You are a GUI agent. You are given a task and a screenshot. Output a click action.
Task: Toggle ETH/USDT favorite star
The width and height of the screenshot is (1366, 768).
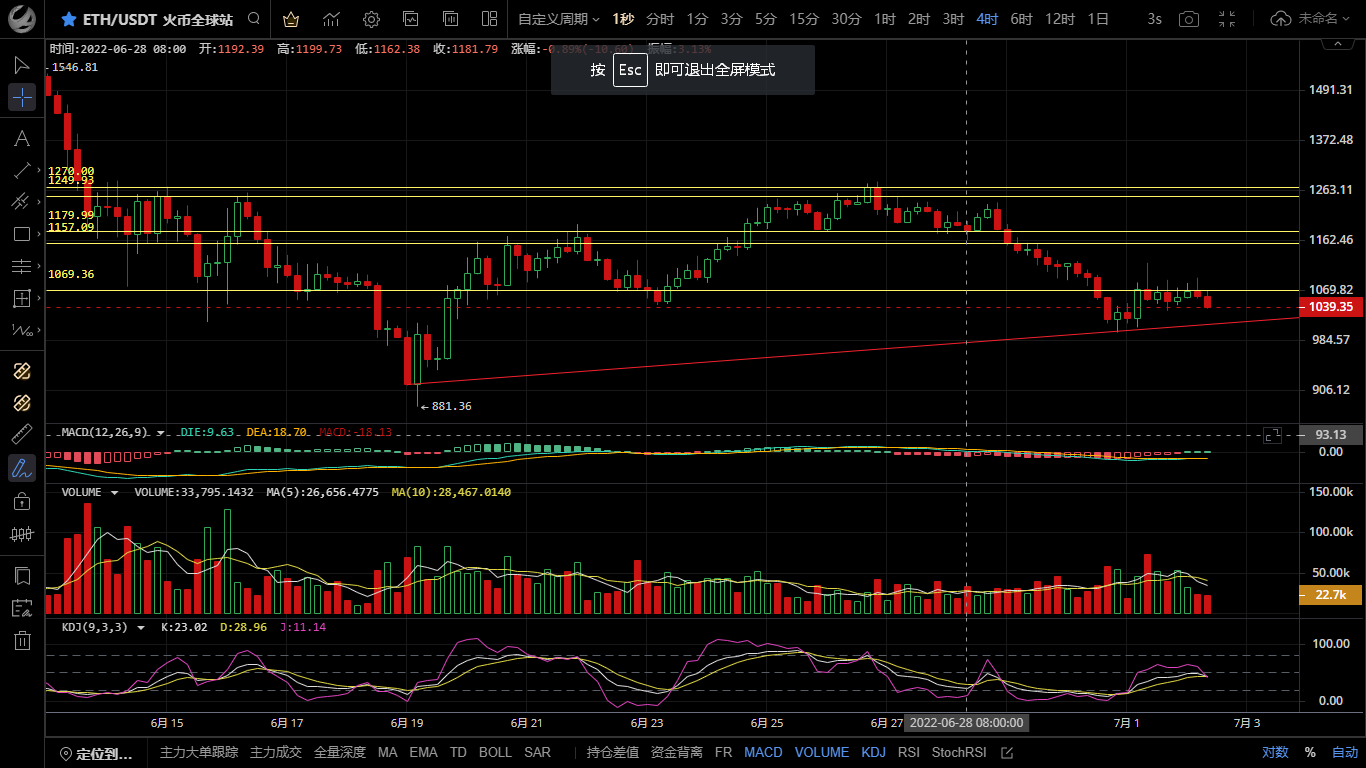pyautogui.click(x=68, y=19)
